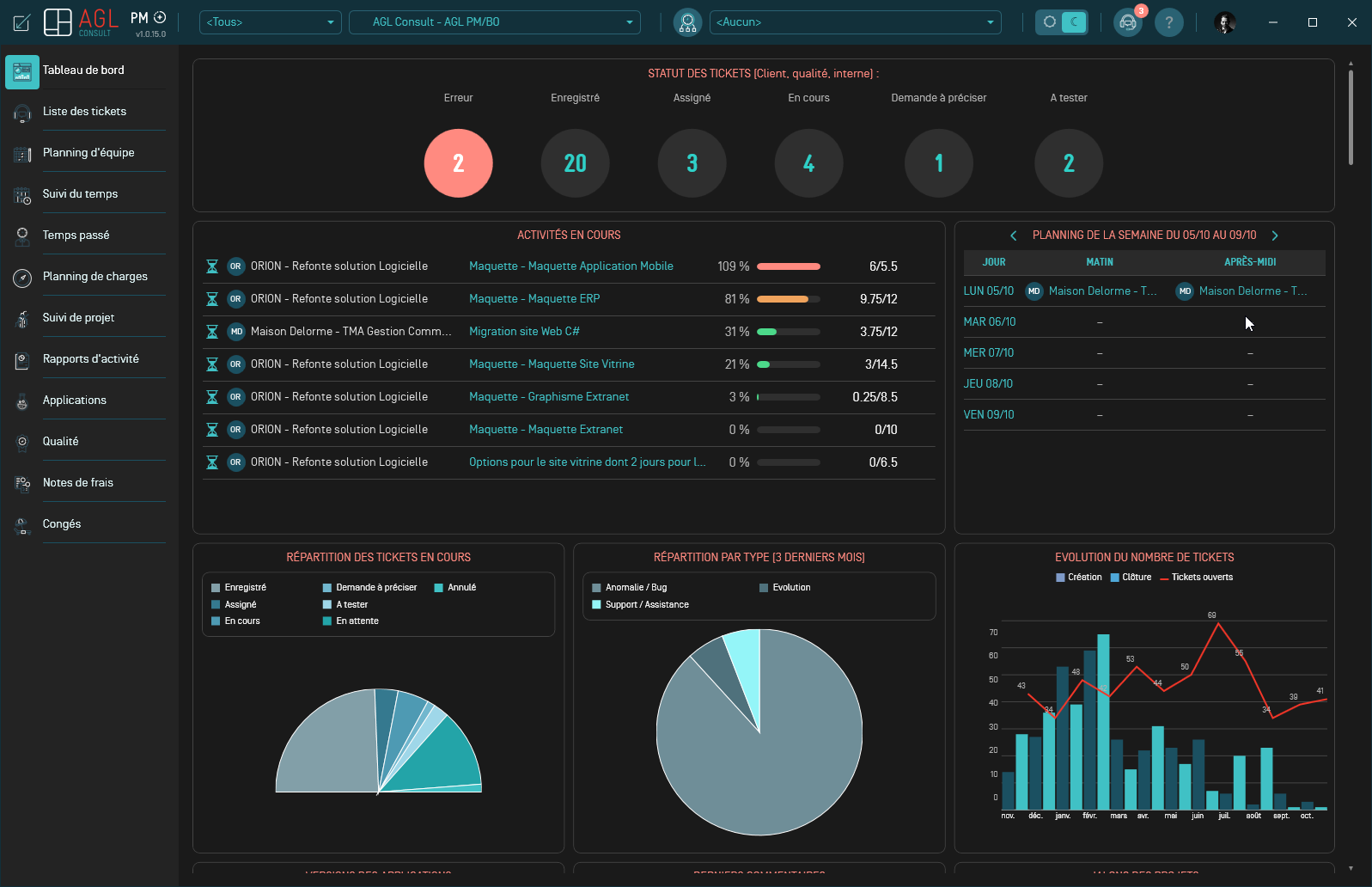The image size is (1372, 887).
Task: Toggle the Annulé legend entry
Action: click(455, 588)
